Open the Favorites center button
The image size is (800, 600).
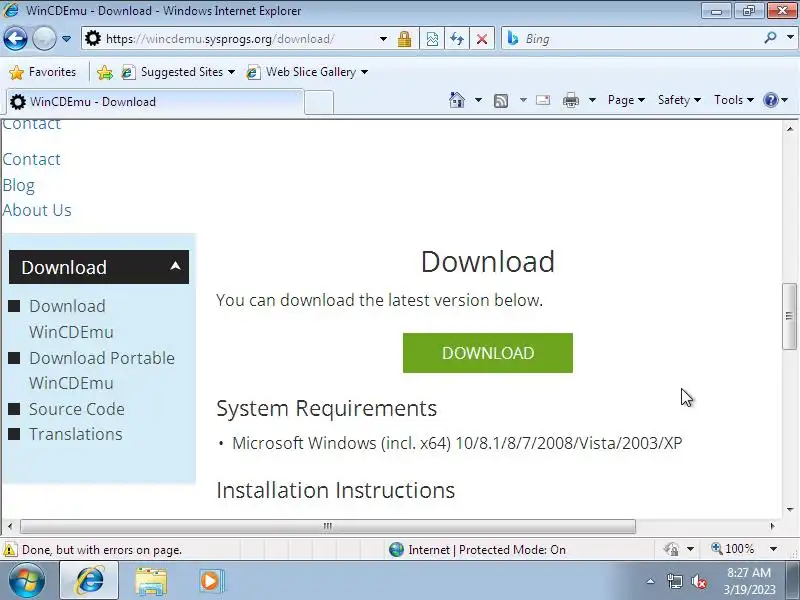[x=42, y=72]
